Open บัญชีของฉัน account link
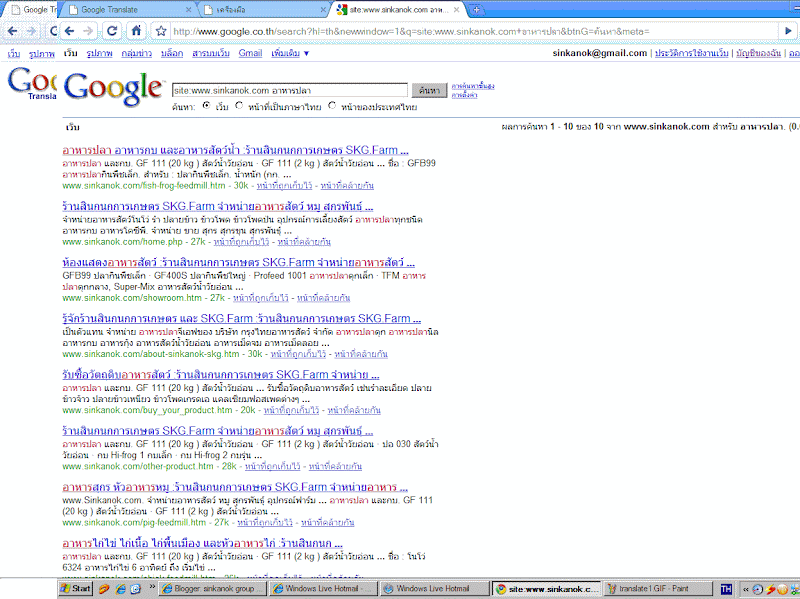800x599 pixels. pyautogui.click(x=758, y=53)
